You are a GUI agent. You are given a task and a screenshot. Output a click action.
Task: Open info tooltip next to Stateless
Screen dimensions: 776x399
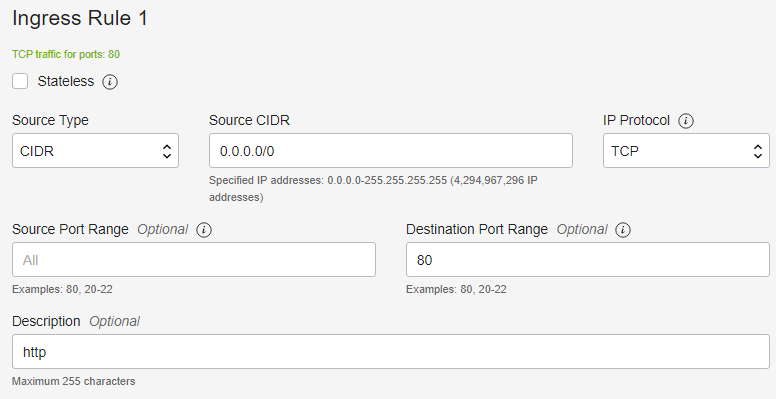tap(110, 82)
